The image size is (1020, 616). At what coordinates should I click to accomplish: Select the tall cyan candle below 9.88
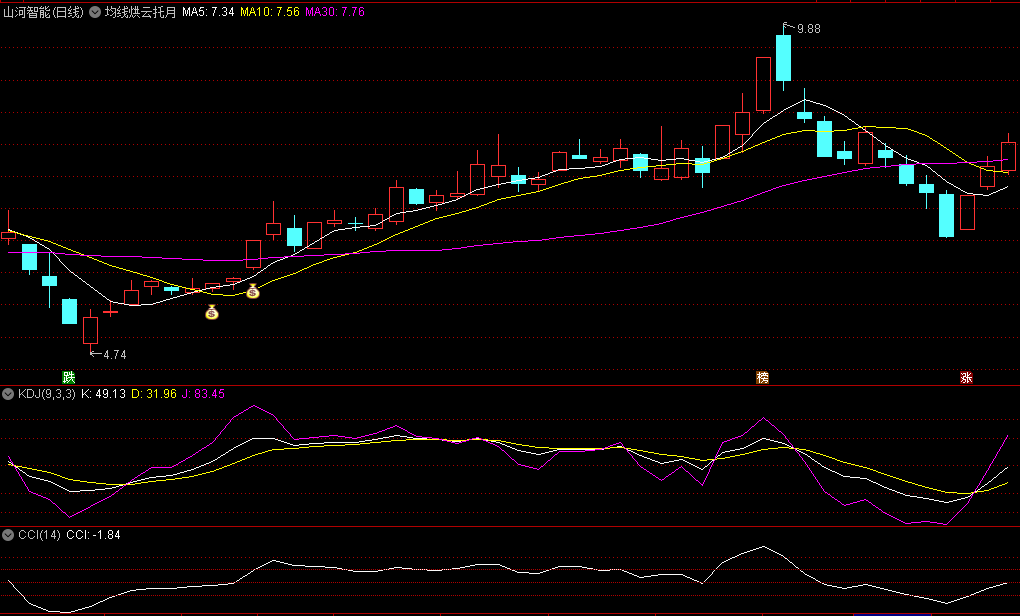(x=783, y=58)
